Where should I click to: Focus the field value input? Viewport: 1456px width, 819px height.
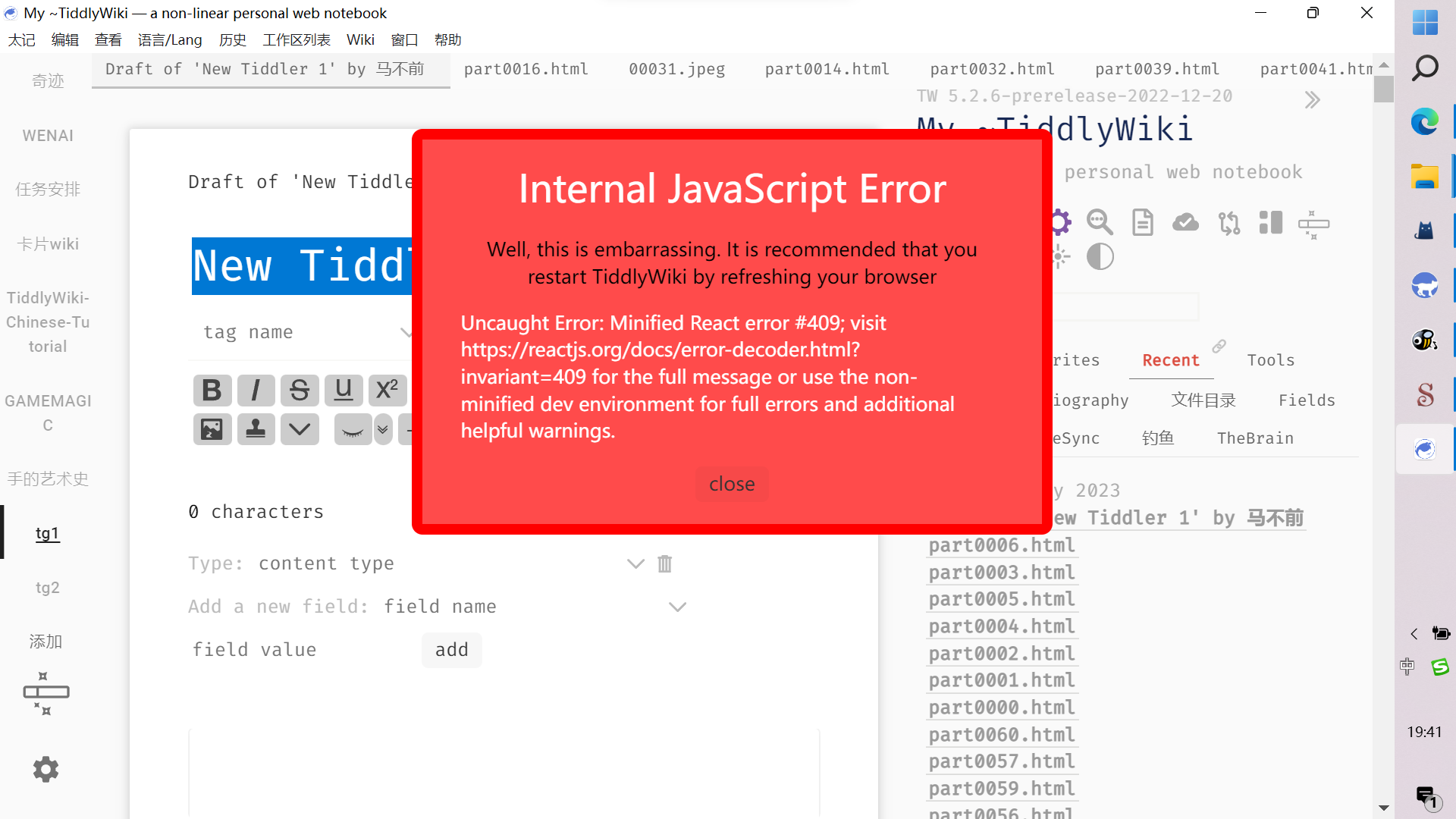click(x=302, y=650)
